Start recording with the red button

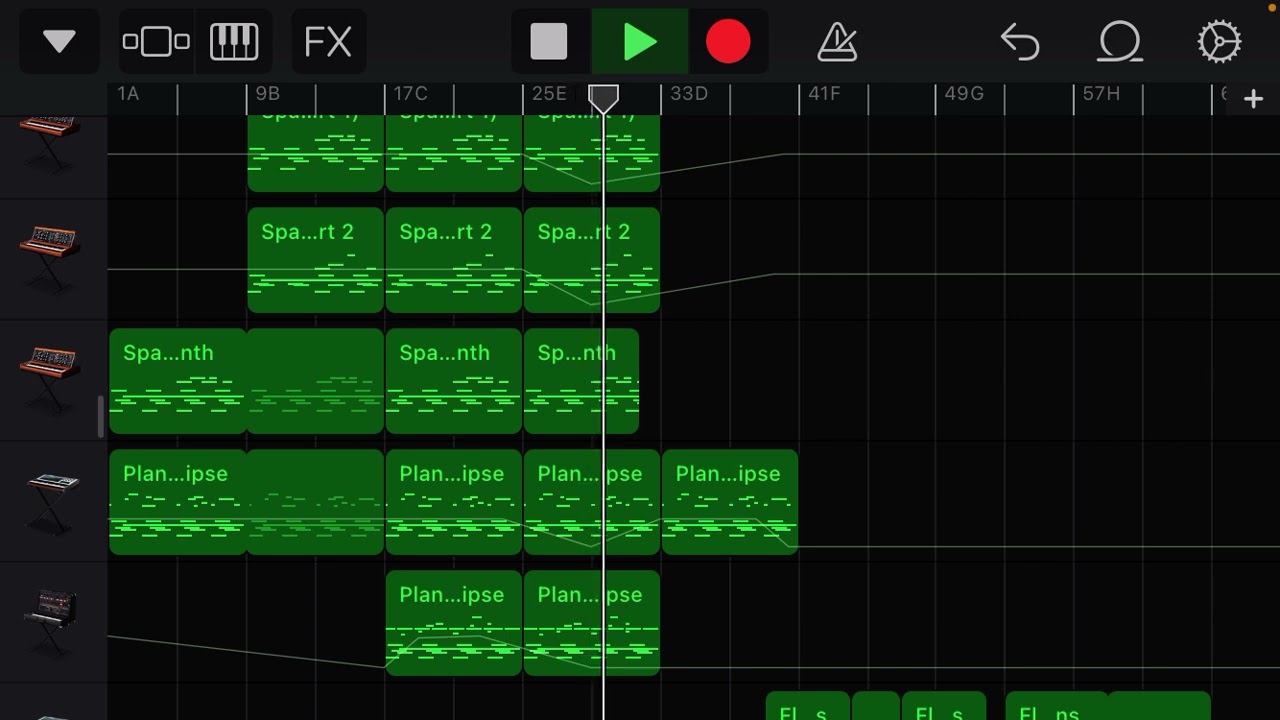(x=728, y=42)
